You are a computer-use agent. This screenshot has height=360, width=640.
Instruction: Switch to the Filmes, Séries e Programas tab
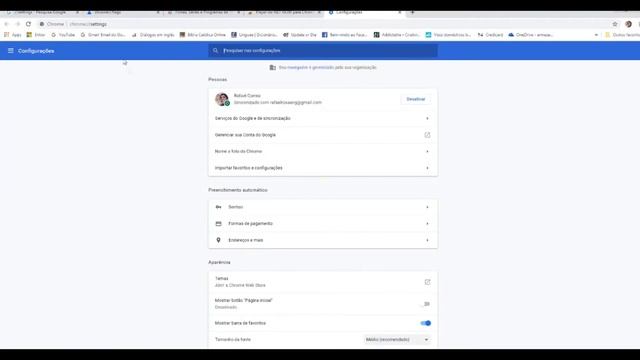click(x=204, y=12)
